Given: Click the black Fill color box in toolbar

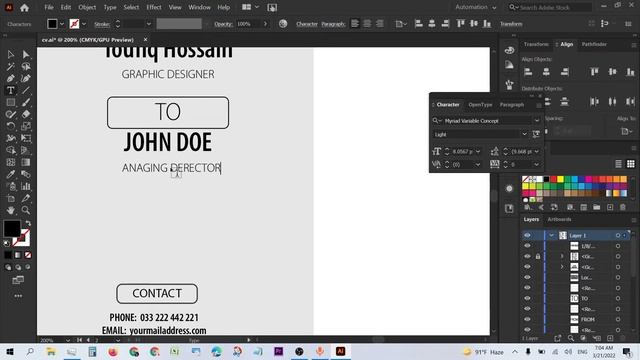Looking at the screenshot, I should tap(12, 229).
